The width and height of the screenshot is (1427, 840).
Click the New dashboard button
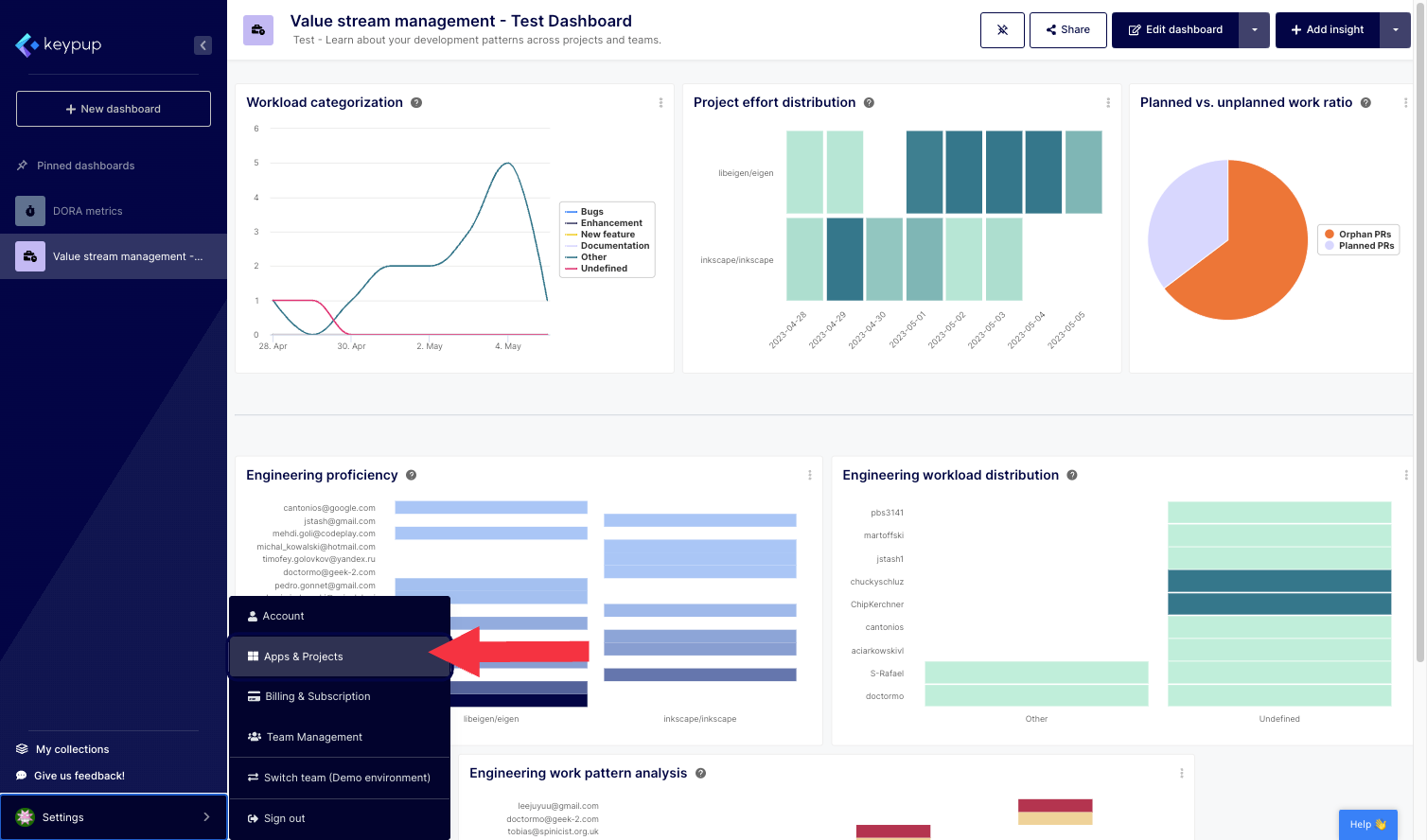click(114, 109)
